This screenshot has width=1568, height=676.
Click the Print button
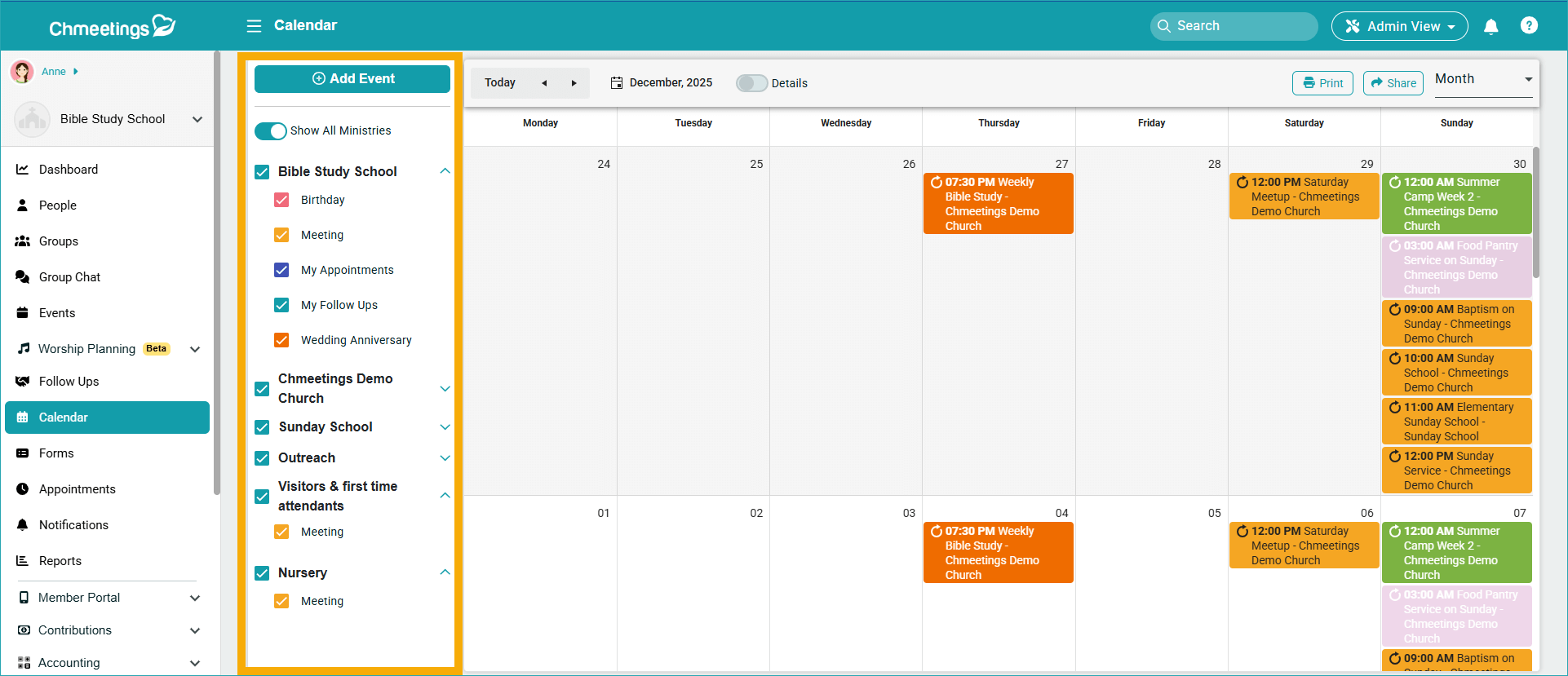pos(1322,83)
